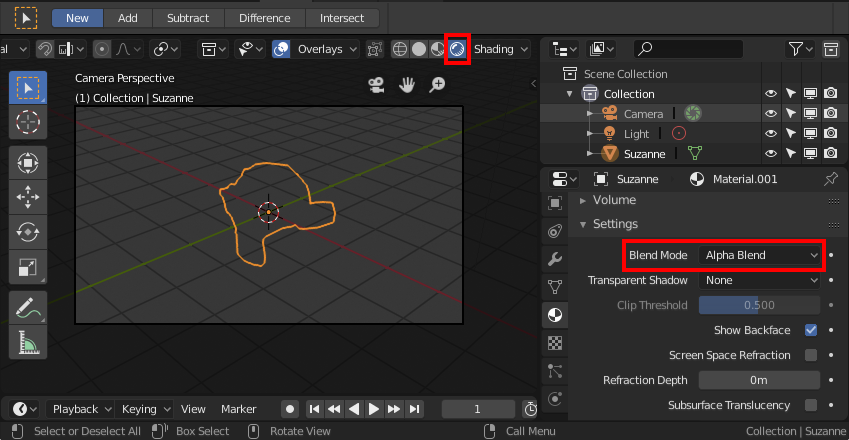
Task: Enable Screen Space Refraction
Action: tap(811, 355)
